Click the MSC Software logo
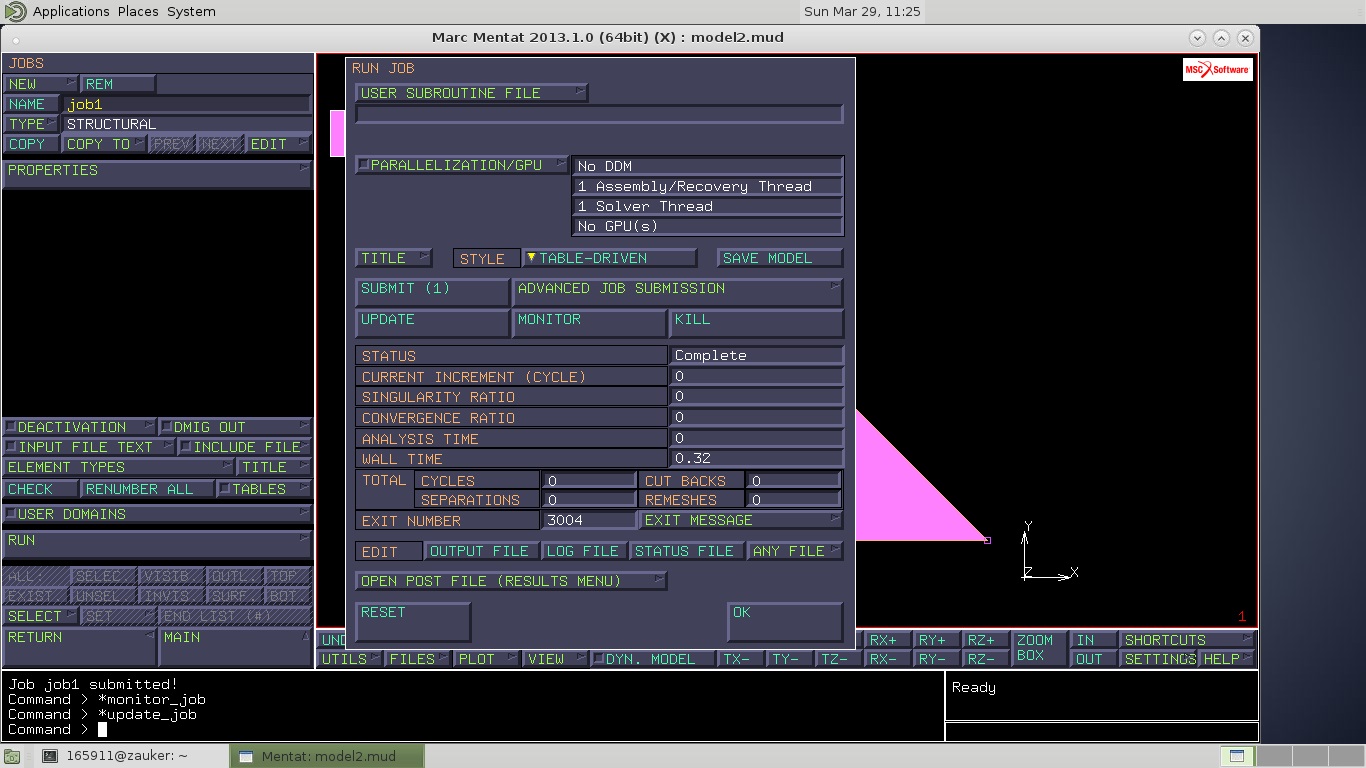 click(x=1217, y=69)
